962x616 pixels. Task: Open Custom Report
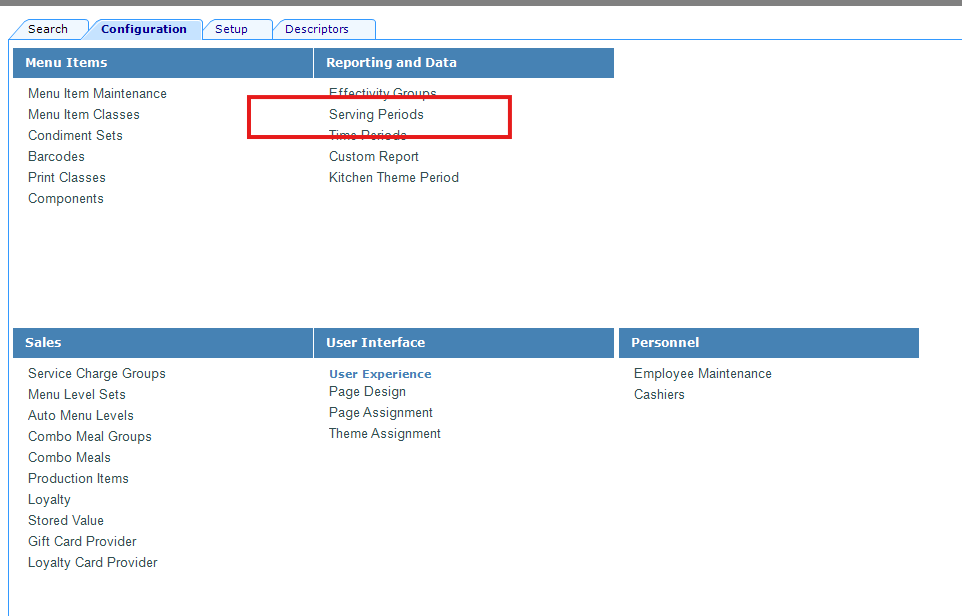tap(374, 157)
